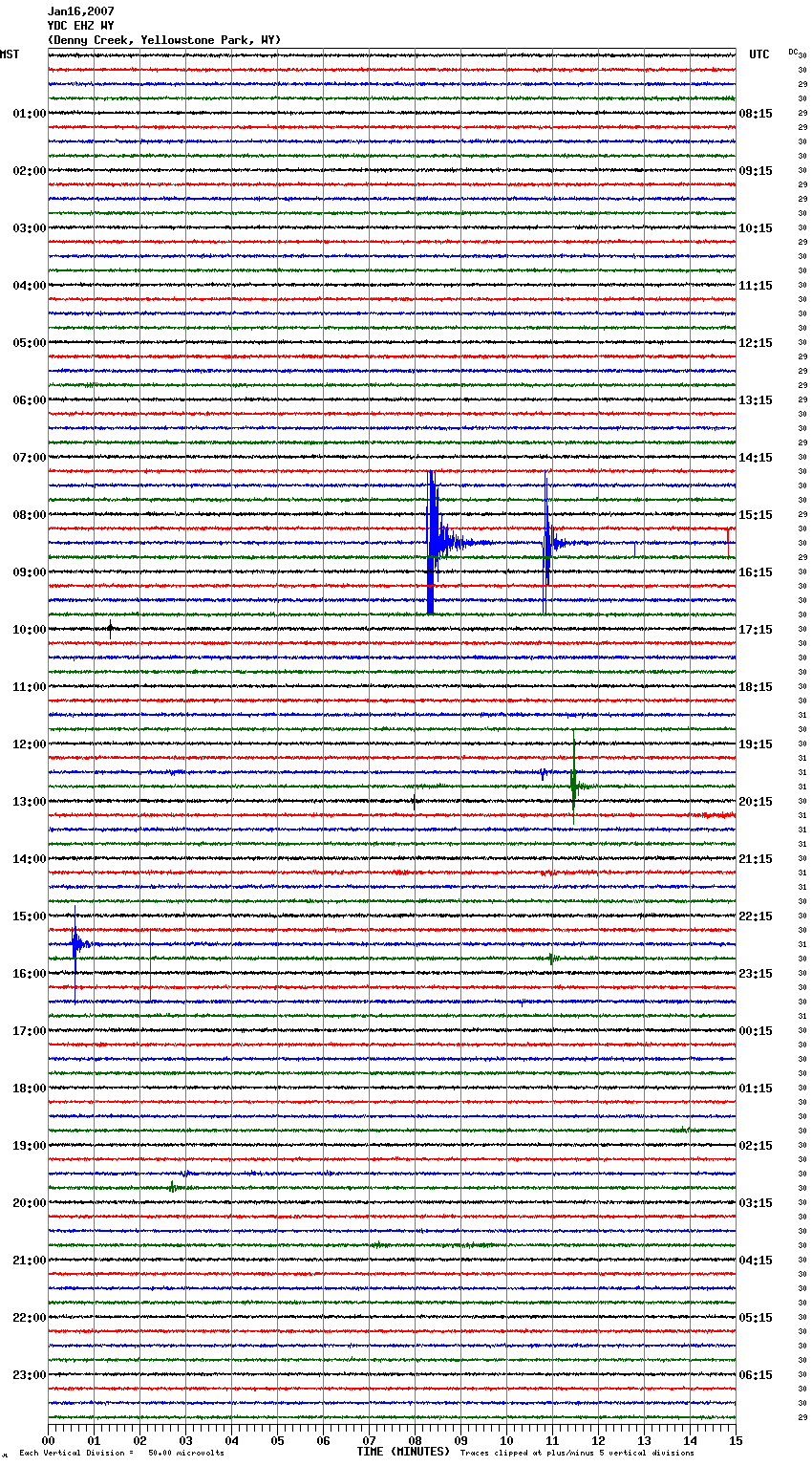The width and height of the screenshot is (812, 1466).
Task: Click minute tick 13 on the time axis
Action: [645, 1441]
